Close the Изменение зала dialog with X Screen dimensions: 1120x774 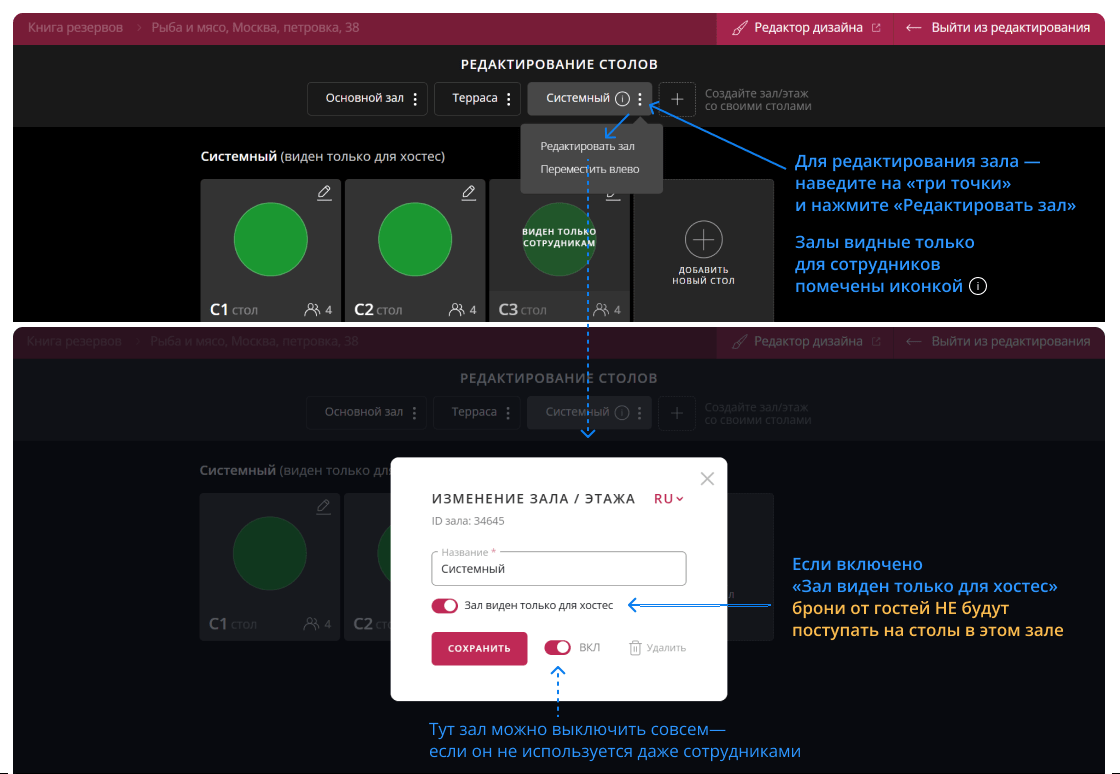point(707,479)
